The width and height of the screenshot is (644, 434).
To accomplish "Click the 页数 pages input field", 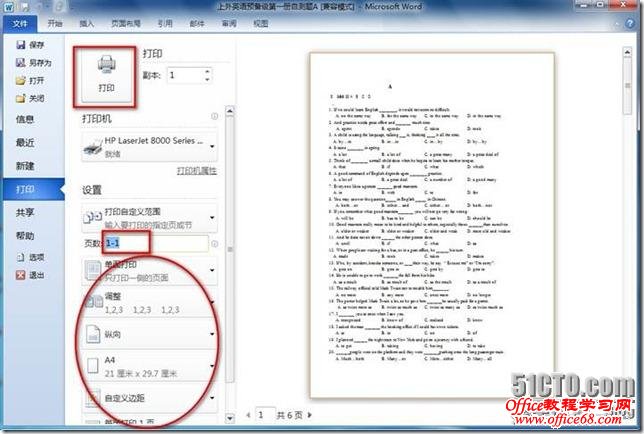I will 155,243.
